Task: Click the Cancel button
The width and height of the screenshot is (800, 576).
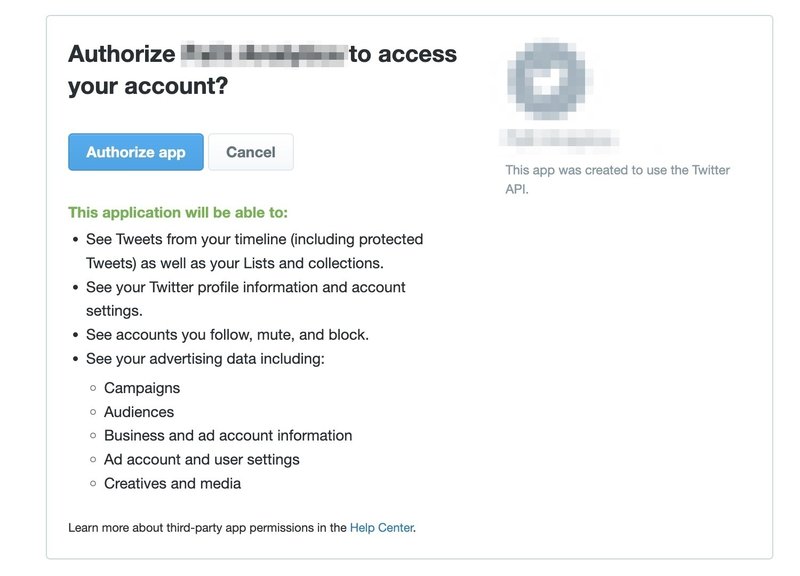Action: 250,151
